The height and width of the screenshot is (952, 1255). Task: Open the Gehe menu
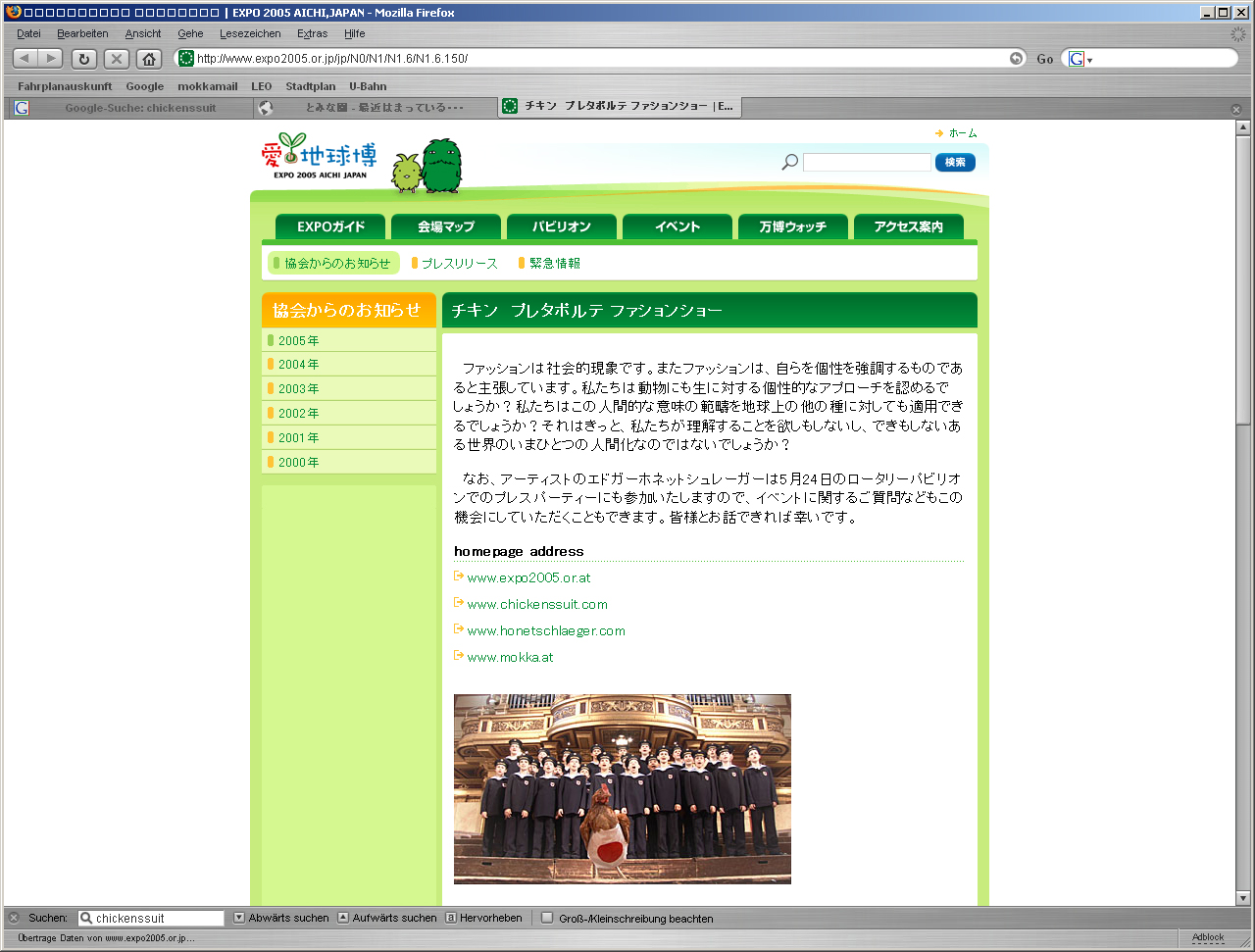tap(190, 33)
